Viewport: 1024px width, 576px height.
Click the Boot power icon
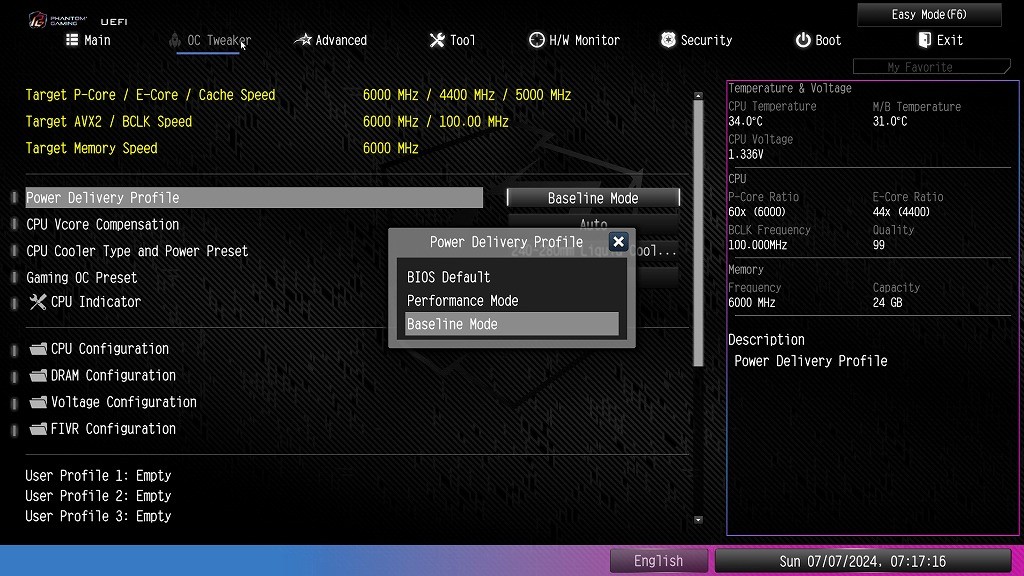803,40
